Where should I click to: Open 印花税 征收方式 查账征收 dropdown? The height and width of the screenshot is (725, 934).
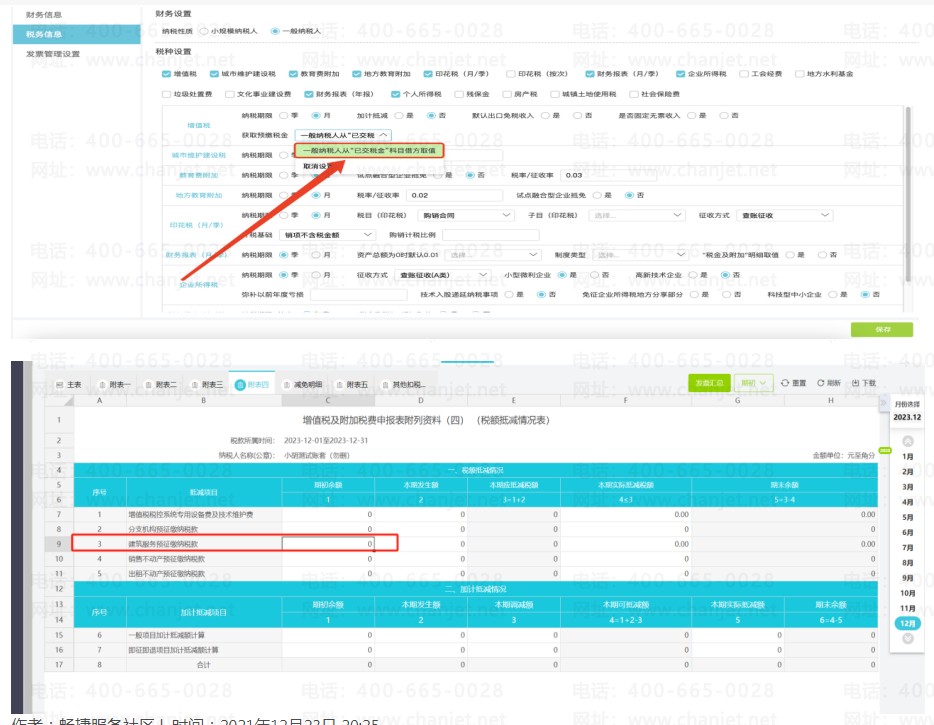[x=784, y=215]
